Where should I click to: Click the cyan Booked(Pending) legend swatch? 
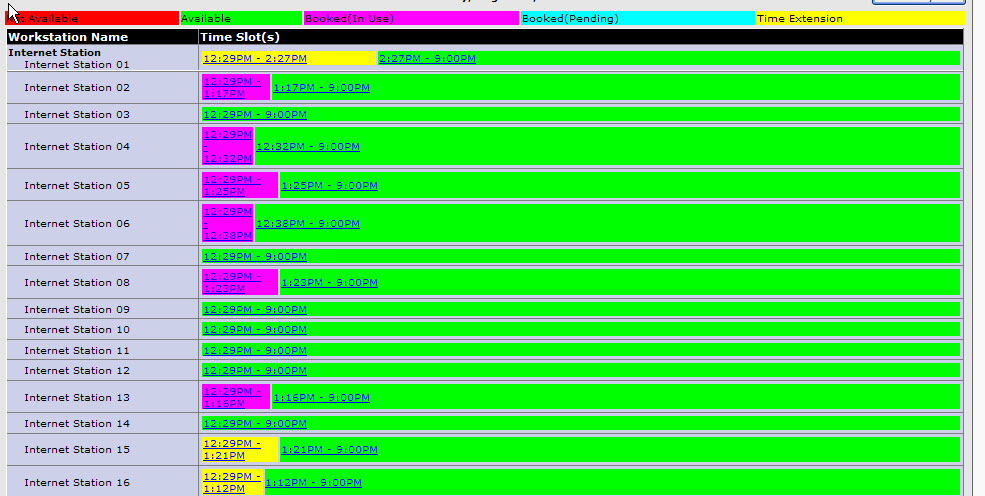[636, 18]
